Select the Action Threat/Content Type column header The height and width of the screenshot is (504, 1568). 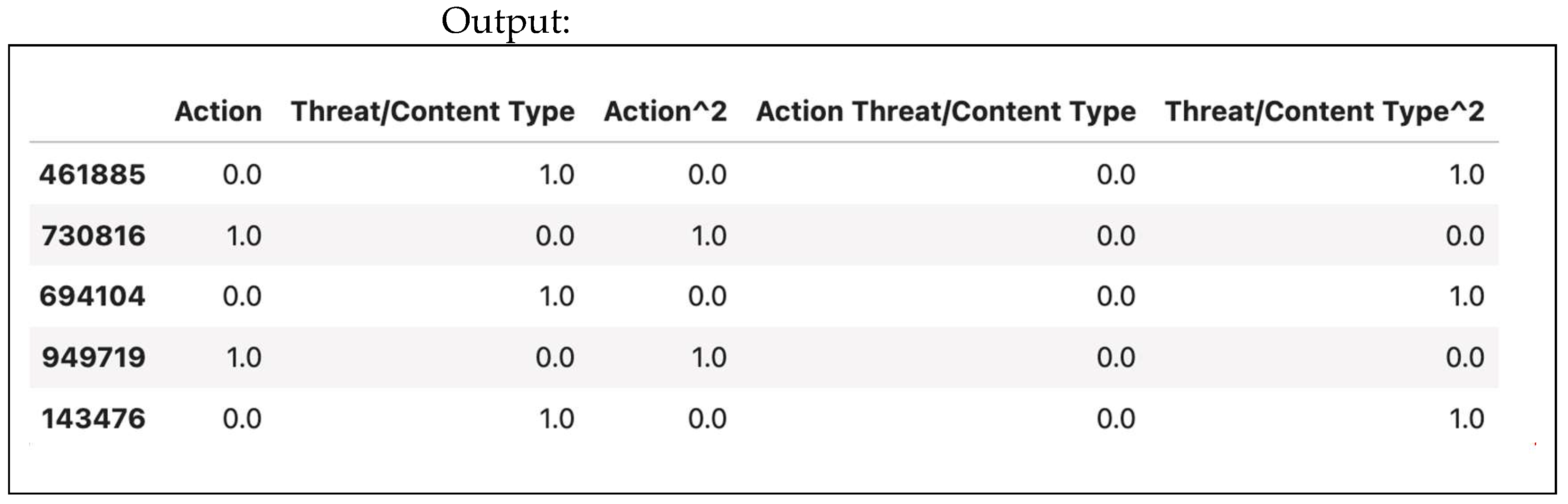click(946, 111)
